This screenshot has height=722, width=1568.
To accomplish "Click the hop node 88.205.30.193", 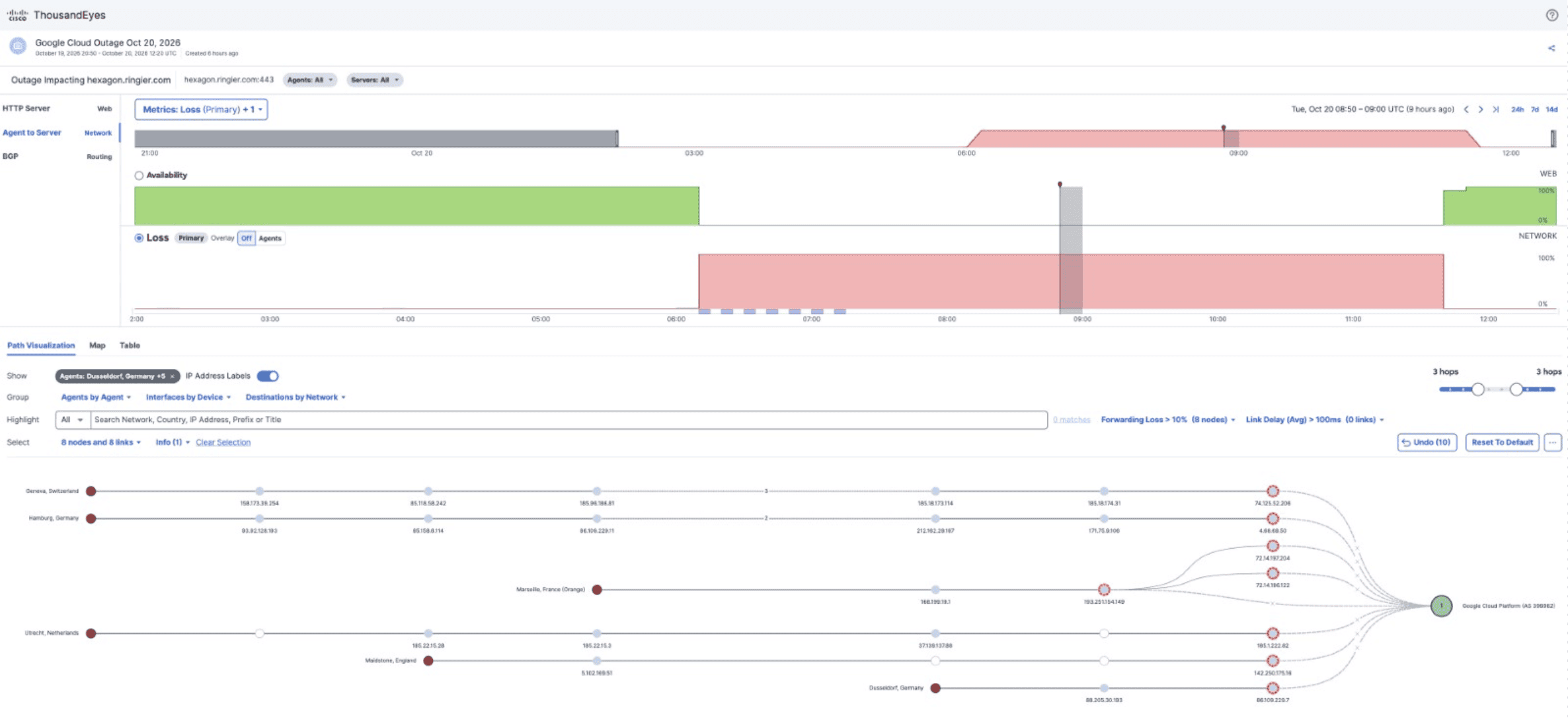I will pos(1104,688).
